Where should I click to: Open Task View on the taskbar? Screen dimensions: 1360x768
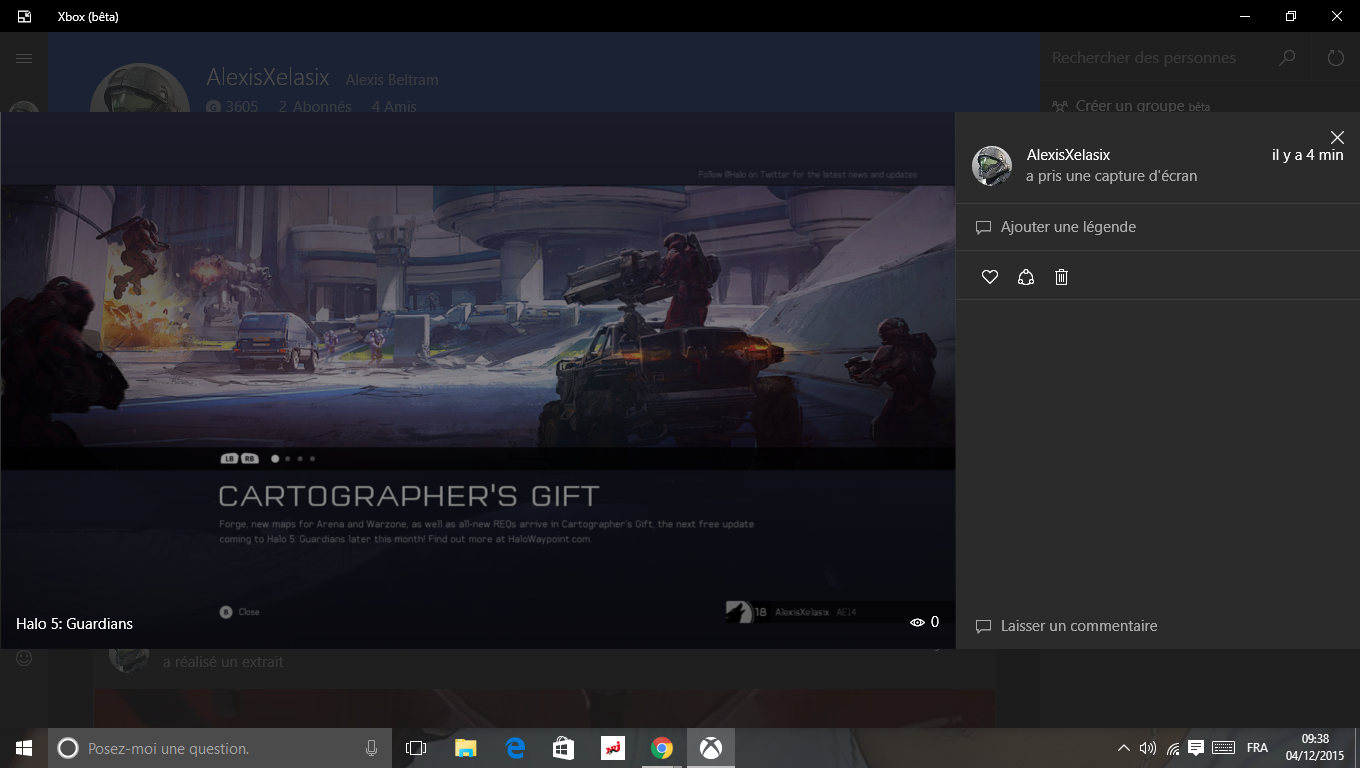[416, 748]
